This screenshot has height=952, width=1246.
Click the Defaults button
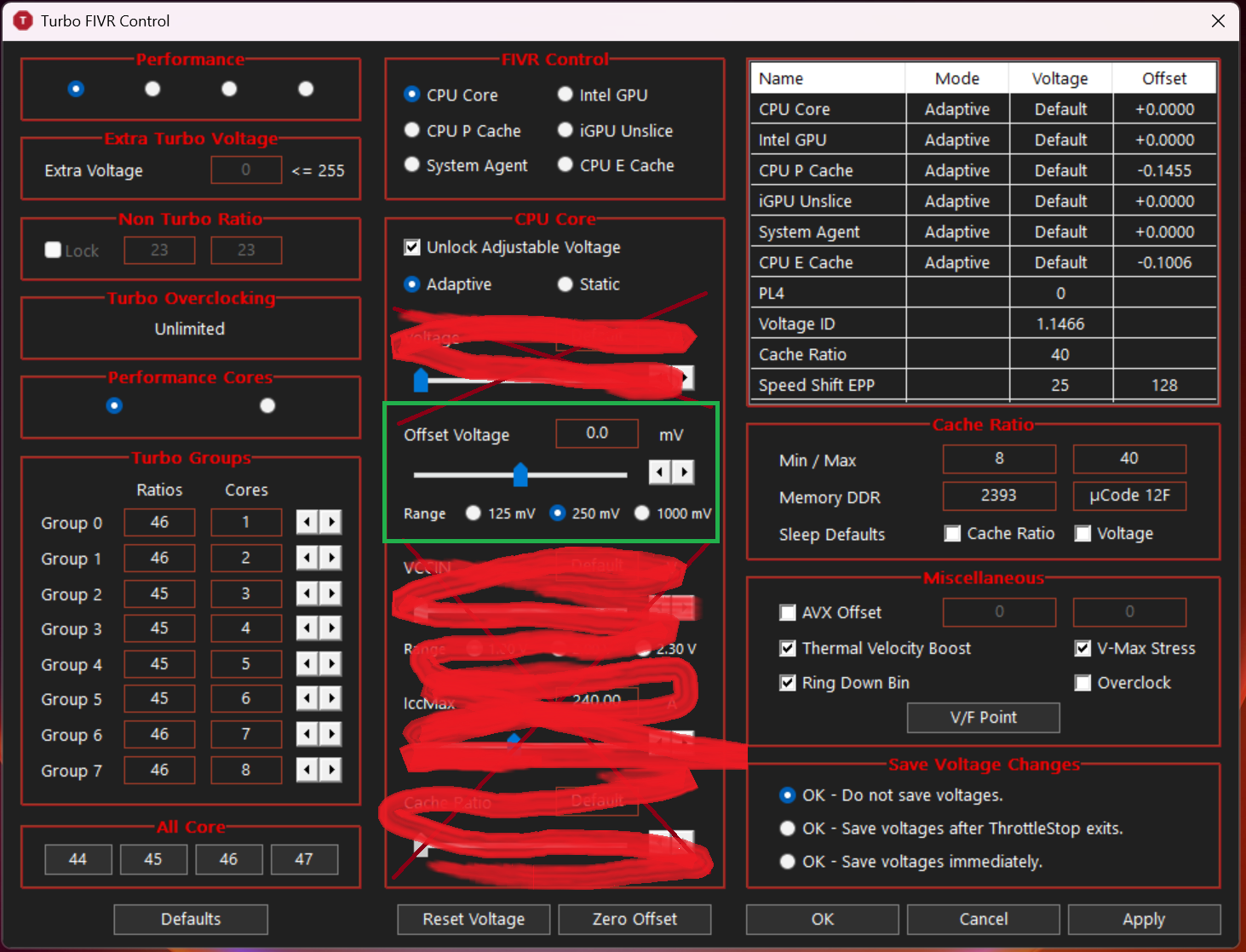191,920
